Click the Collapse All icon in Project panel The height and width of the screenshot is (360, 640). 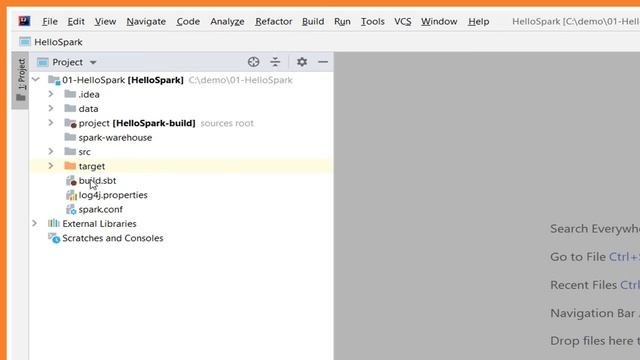pyautogui.click(x=276, y=62)
